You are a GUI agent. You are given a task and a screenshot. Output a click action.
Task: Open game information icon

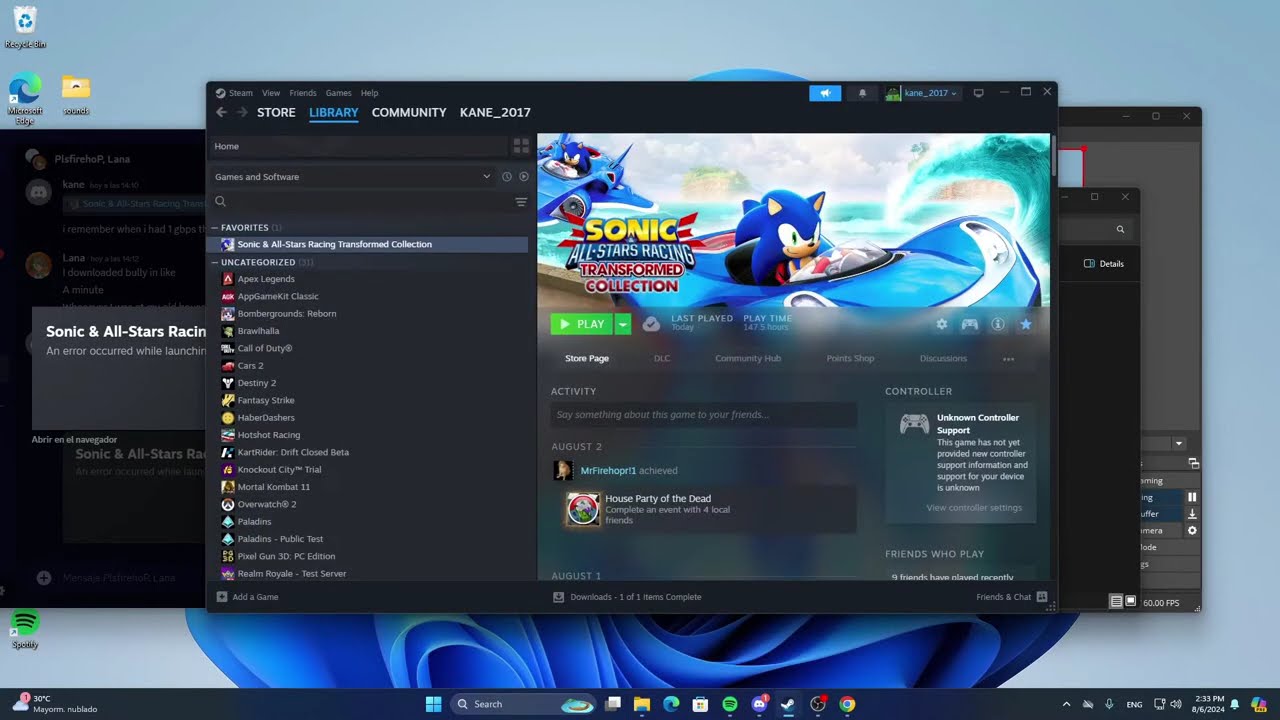pyautogui.click(x=997, y=324)
